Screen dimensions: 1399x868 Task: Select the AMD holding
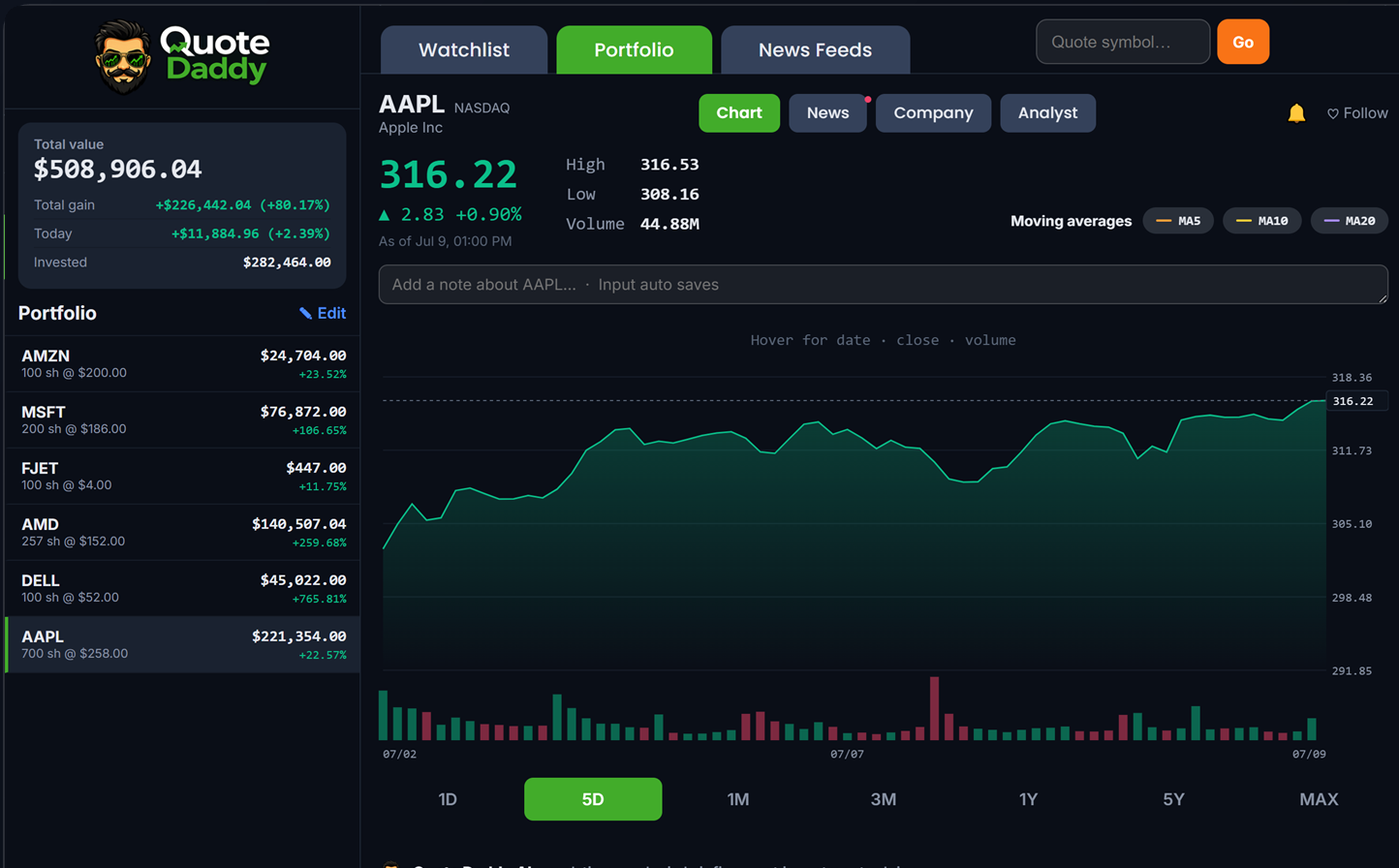[x=182, y=532]
